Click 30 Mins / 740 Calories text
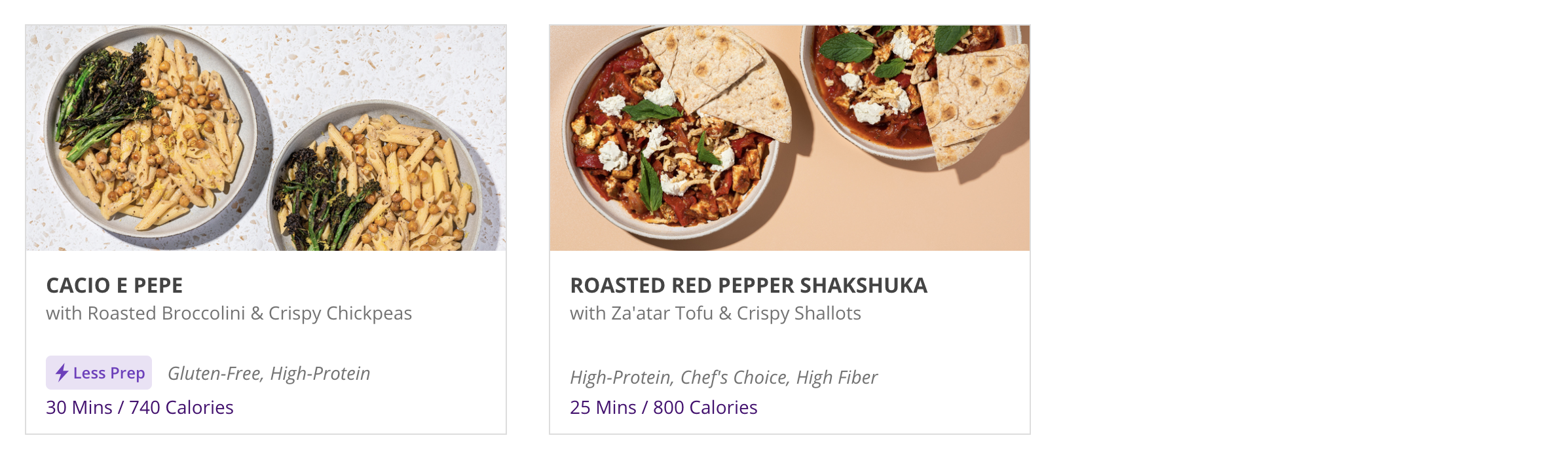This screenshot has width=1568, height=461. pyautogui.click(x=140, y=407)
